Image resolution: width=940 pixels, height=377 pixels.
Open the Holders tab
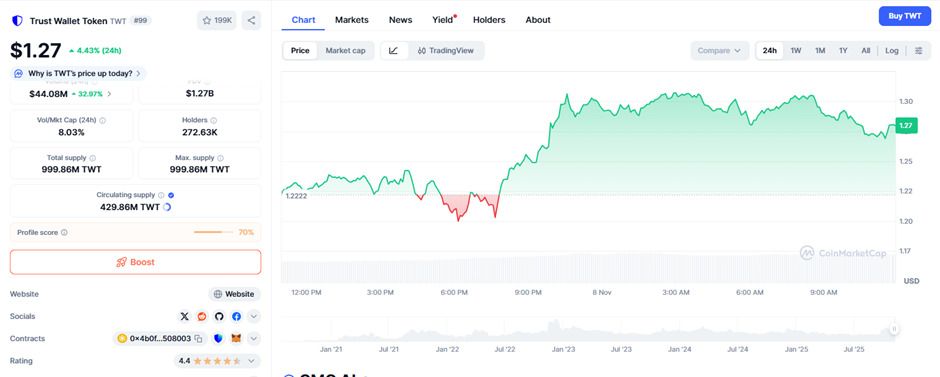pyautogui.click(x=489, y=20)
